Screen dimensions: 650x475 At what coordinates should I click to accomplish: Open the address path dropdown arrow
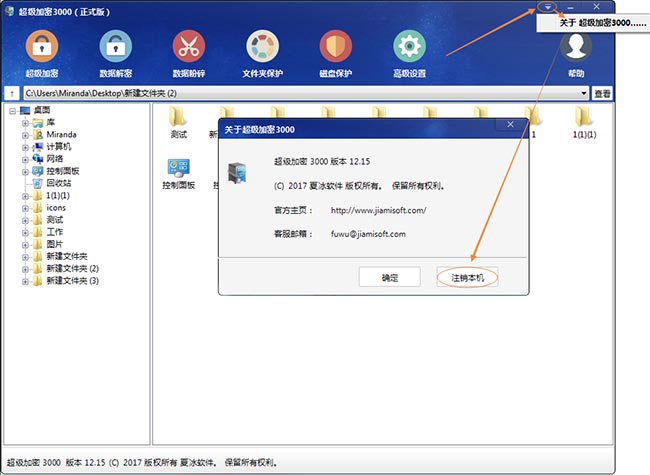click(x=584, y=93)
